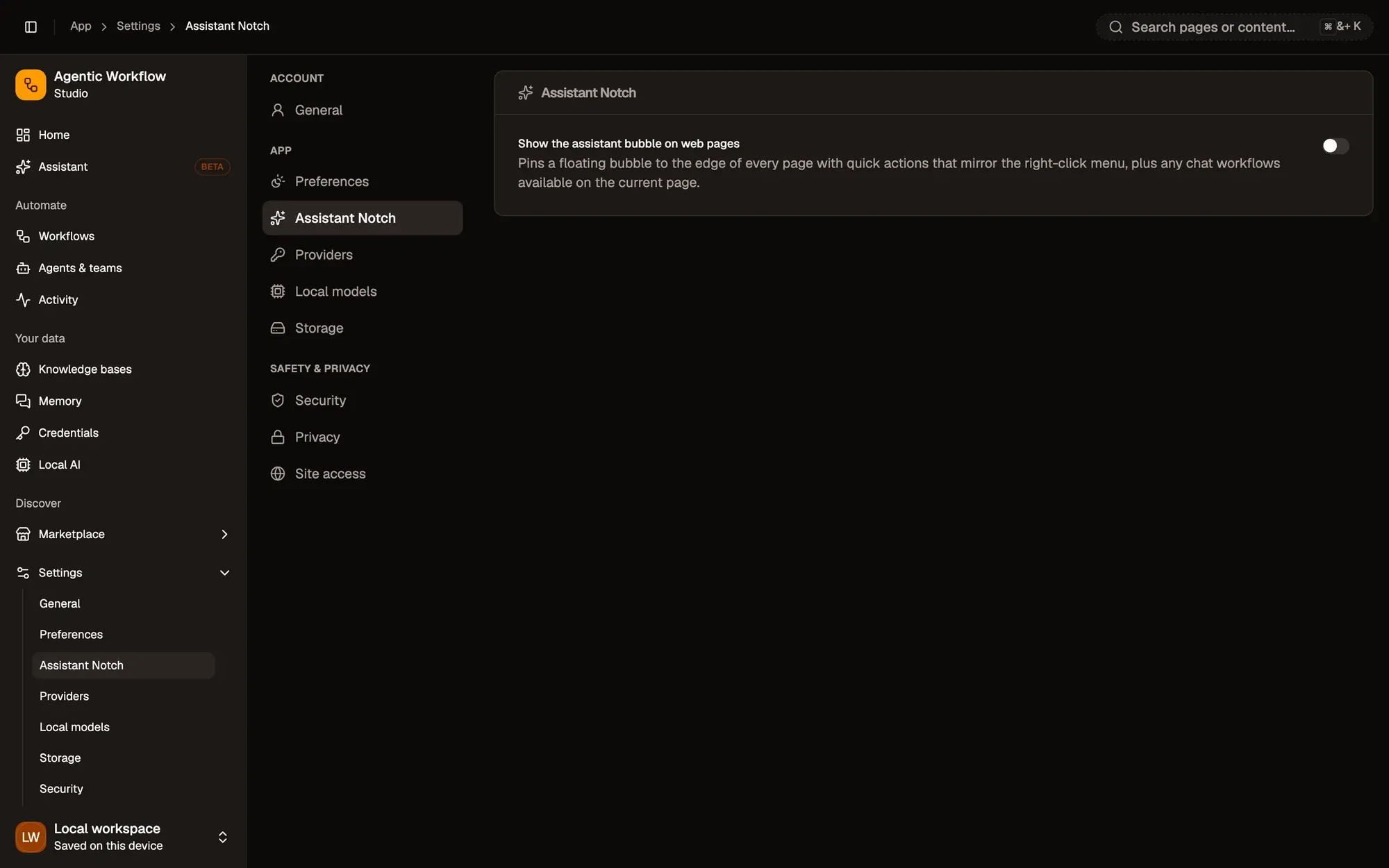Open General in the sidebar Settings submenu
The width and height of the screenshot is (1389, 868).
click(x=124, y=604)
